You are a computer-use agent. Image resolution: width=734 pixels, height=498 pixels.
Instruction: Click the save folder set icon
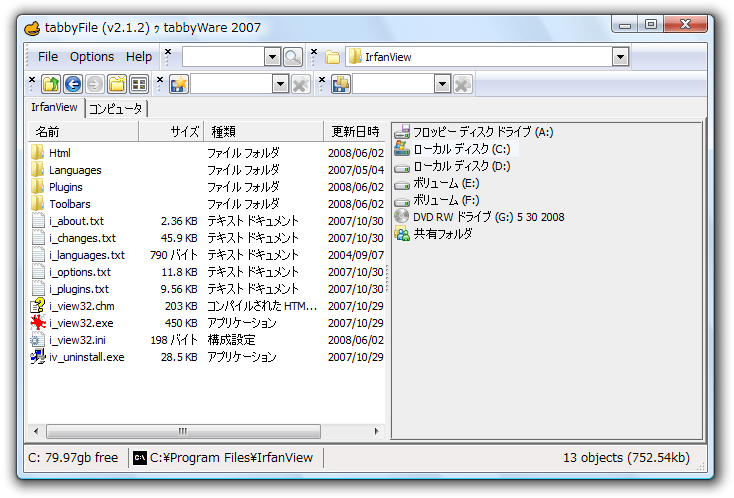point(341,84)
